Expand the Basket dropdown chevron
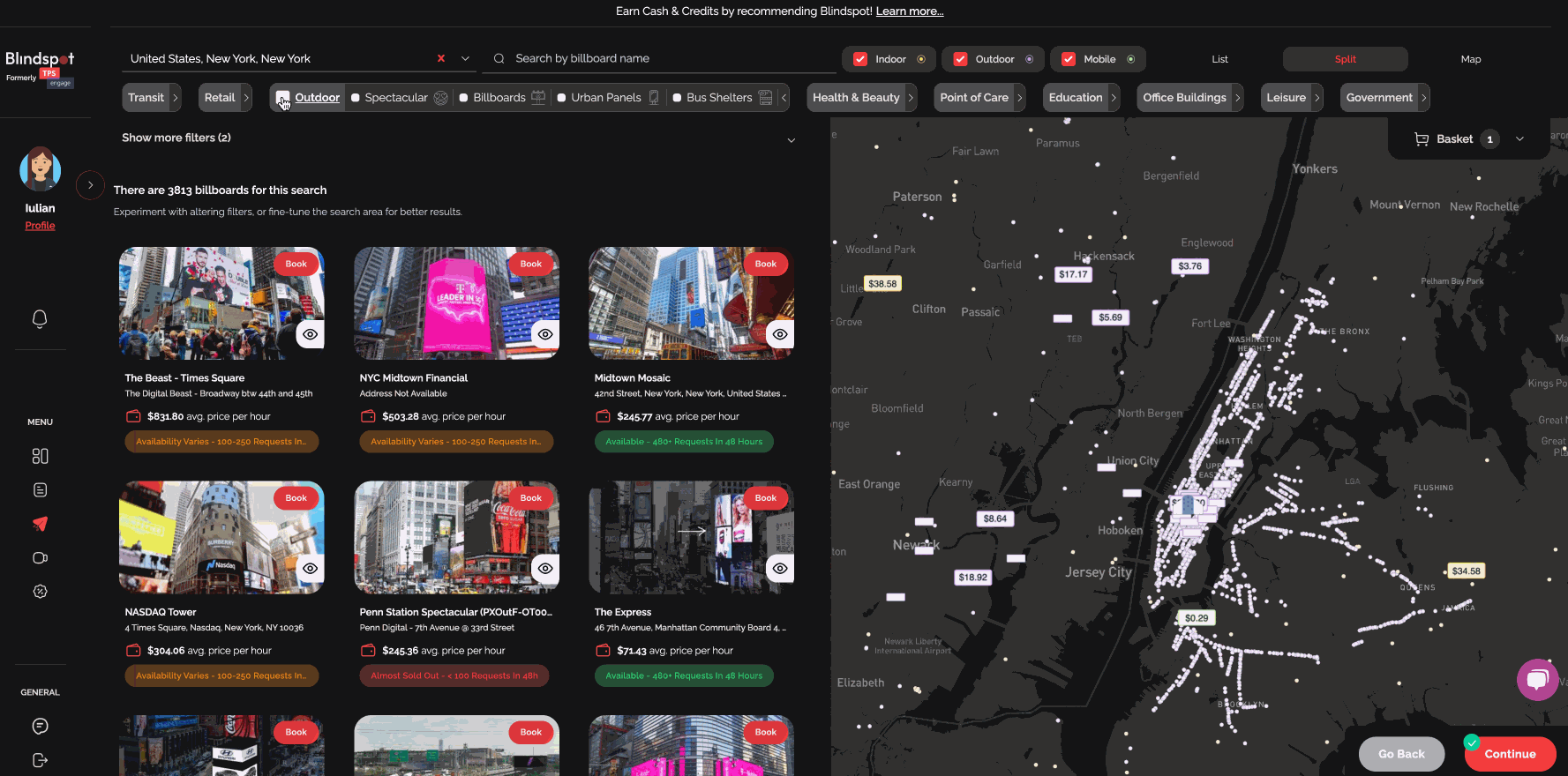The height and width of the screenshot is (776, 1568). click(1519, 138)
